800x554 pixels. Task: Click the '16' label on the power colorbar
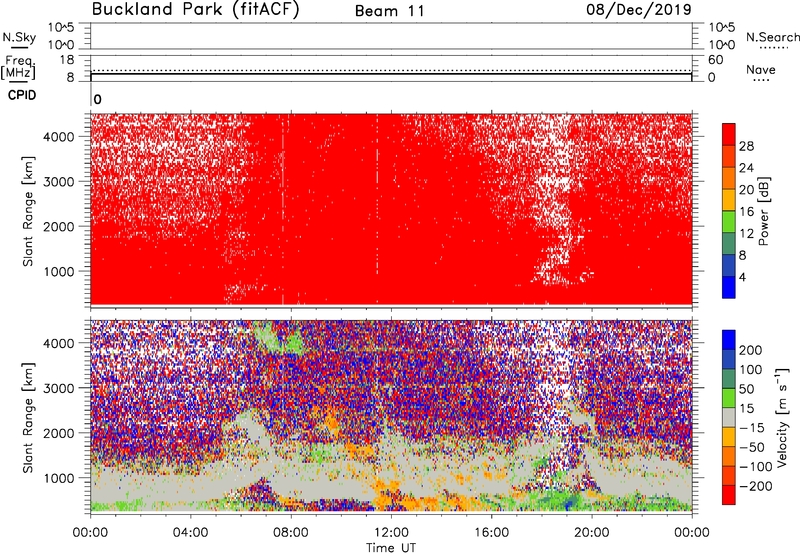[x=746, y=212]
